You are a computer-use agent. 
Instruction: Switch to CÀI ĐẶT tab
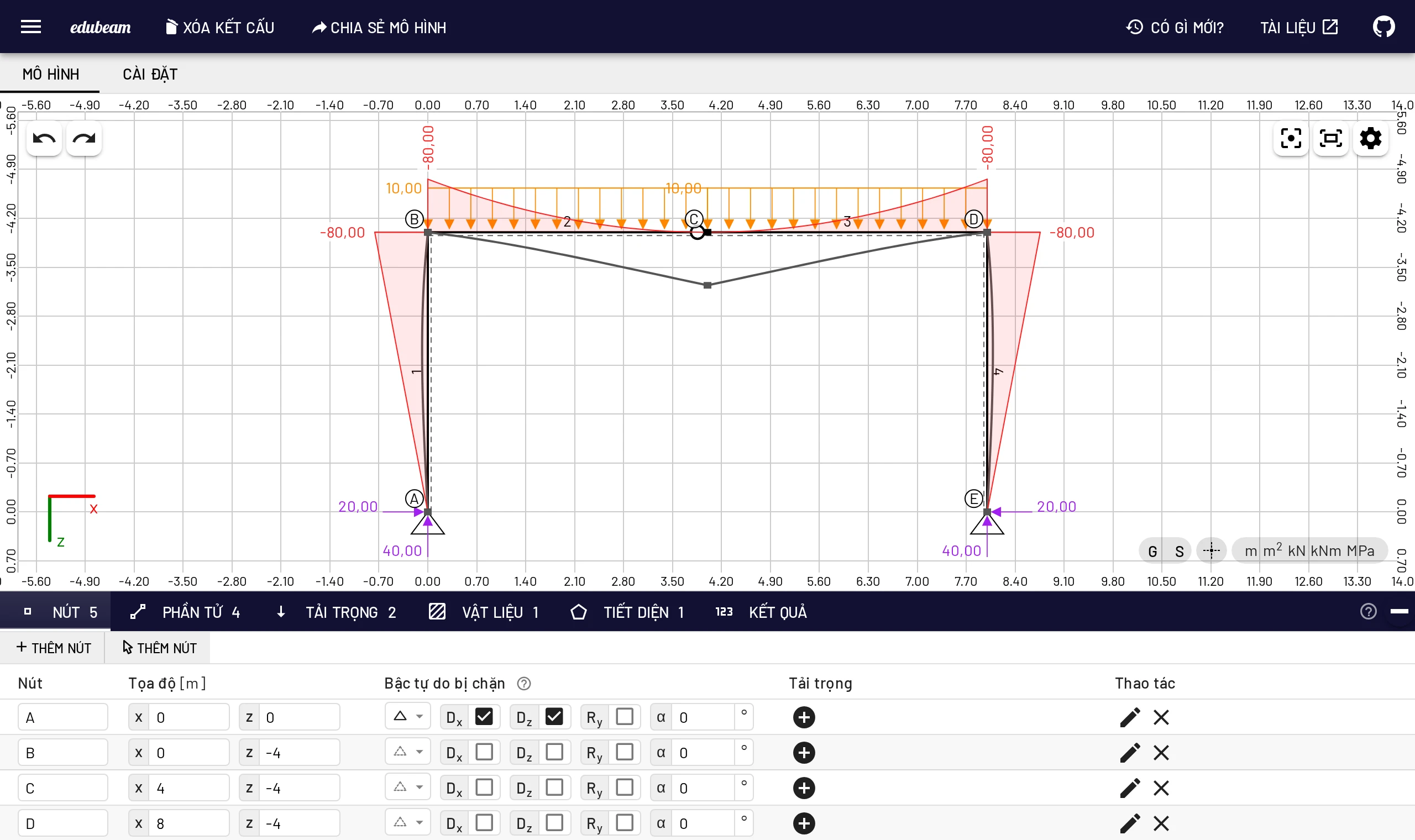(150, 74)
